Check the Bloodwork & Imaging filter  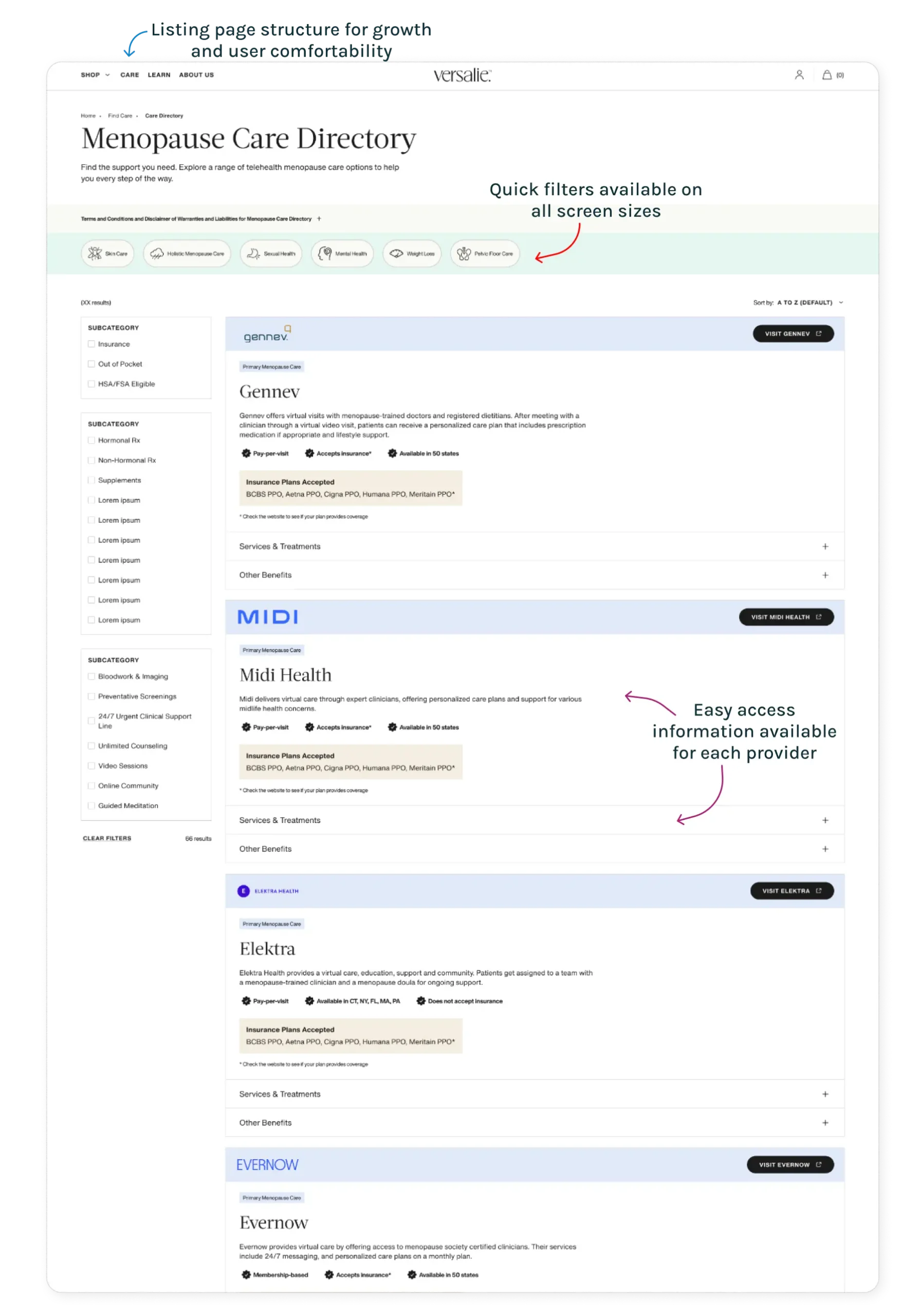[x=91, y=677]
